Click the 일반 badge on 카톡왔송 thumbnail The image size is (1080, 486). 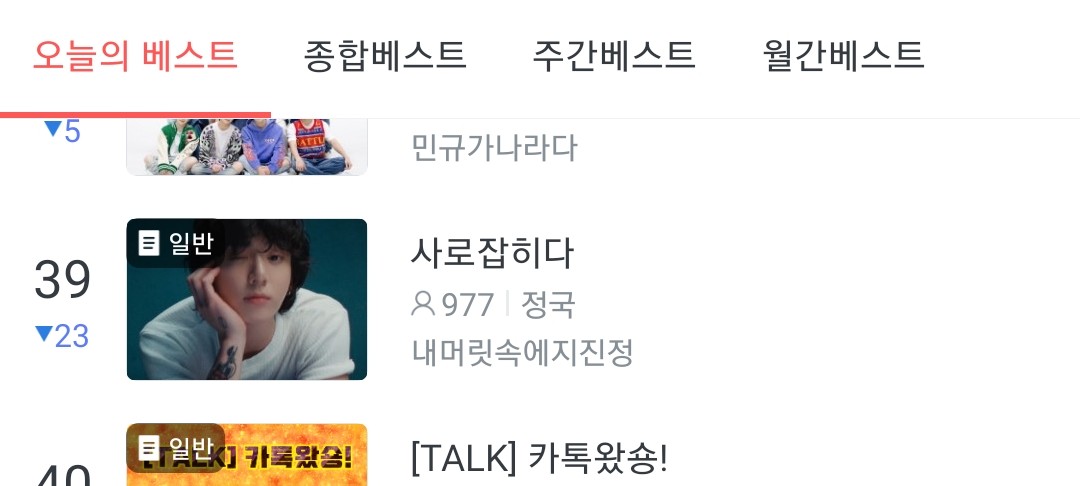point(176,448)
